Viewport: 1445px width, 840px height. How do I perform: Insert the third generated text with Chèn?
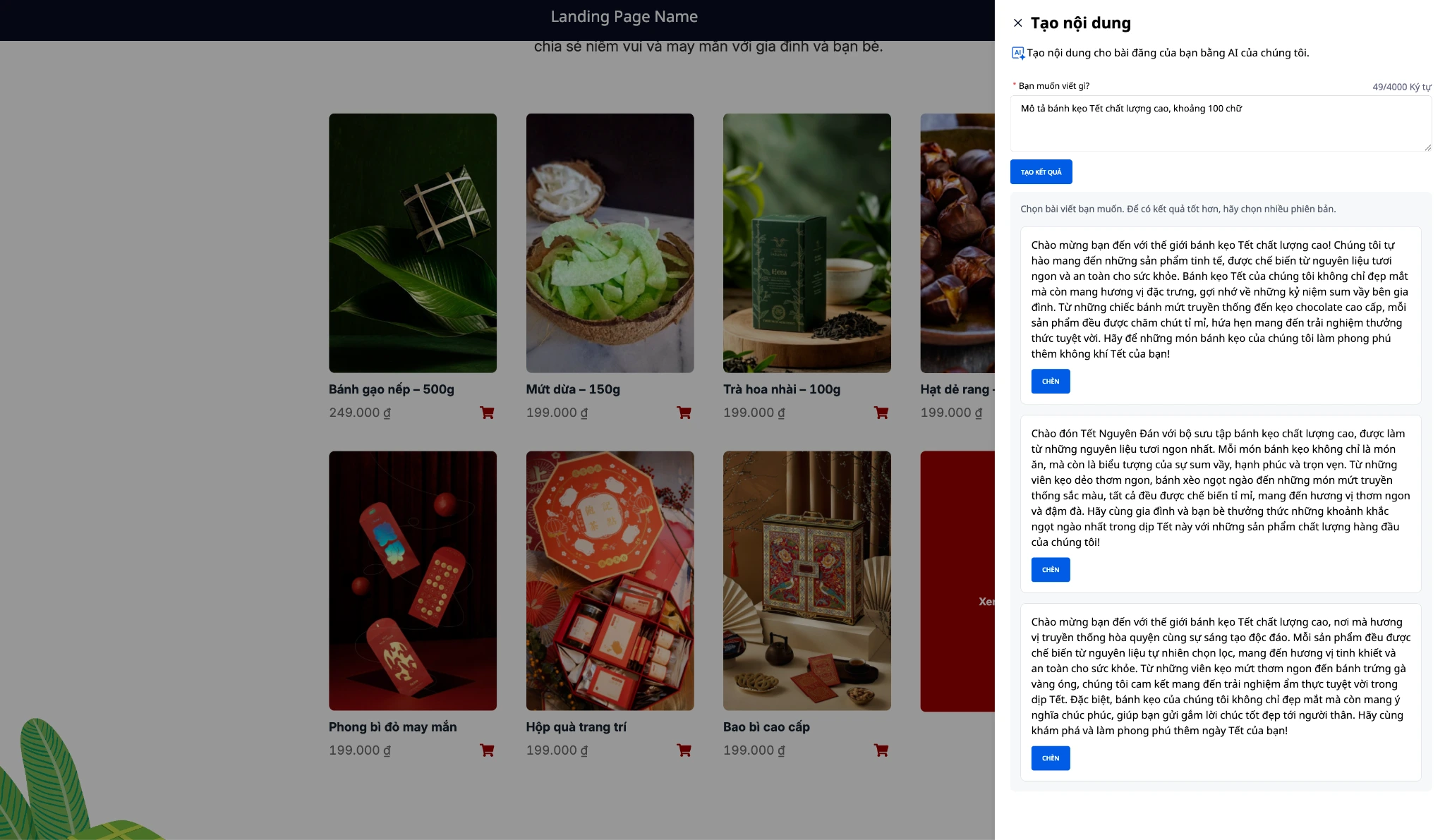click(1050, 758)
